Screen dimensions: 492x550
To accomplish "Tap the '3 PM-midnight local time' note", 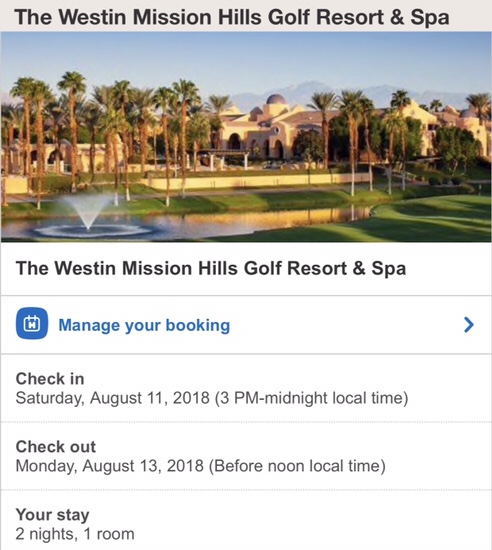I will [x=311, y=398].
